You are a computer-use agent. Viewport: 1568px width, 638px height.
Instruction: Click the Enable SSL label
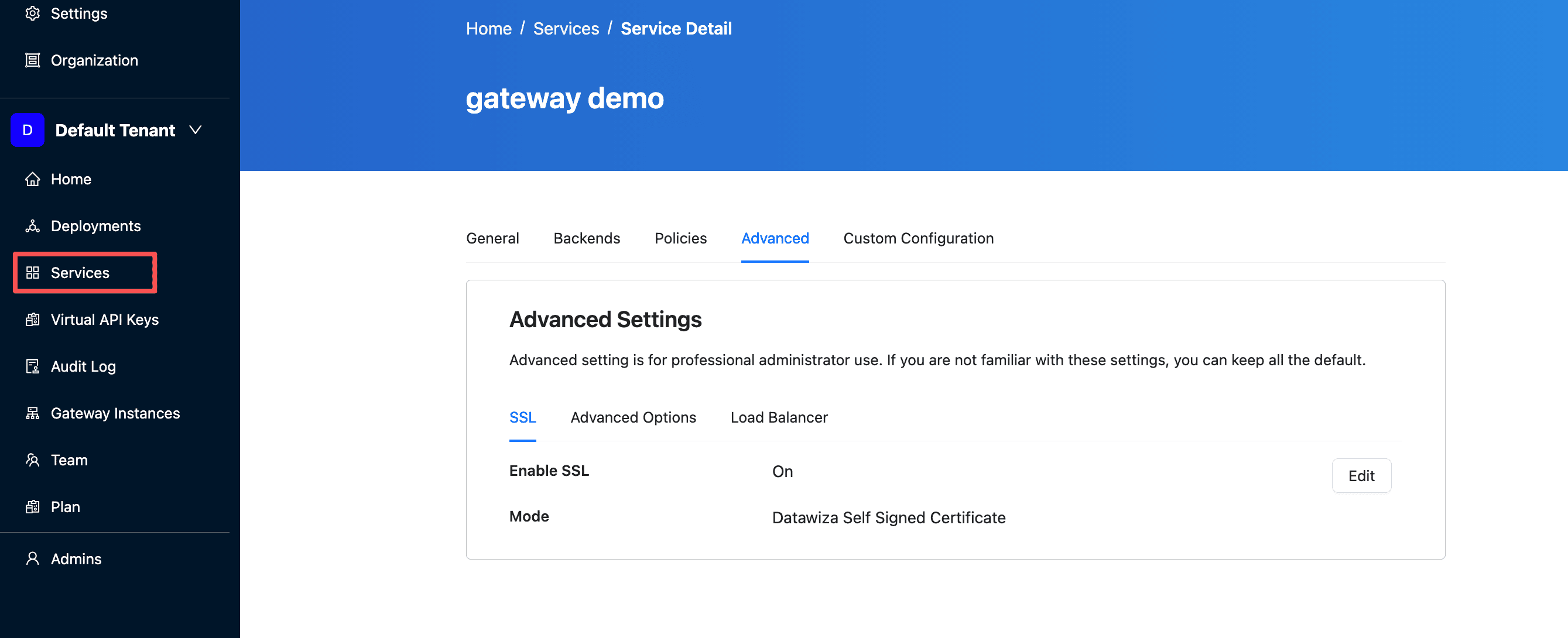pos(549,471)
